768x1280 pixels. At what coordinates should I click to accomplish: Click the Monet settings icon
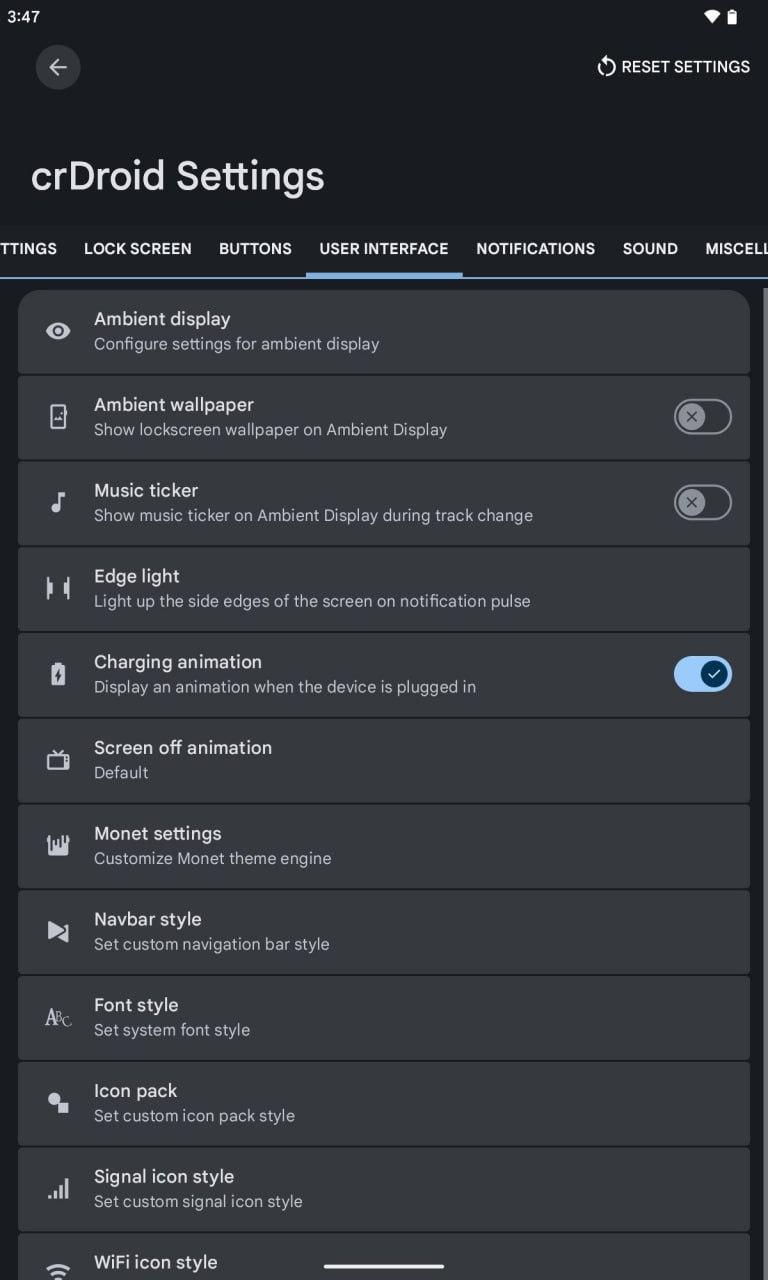[x=58, y=845]
